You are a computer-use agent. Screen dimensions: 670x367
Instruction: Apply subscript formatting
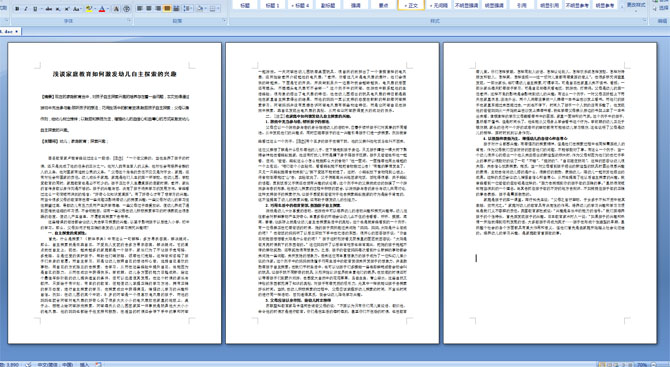pos(58,9)
